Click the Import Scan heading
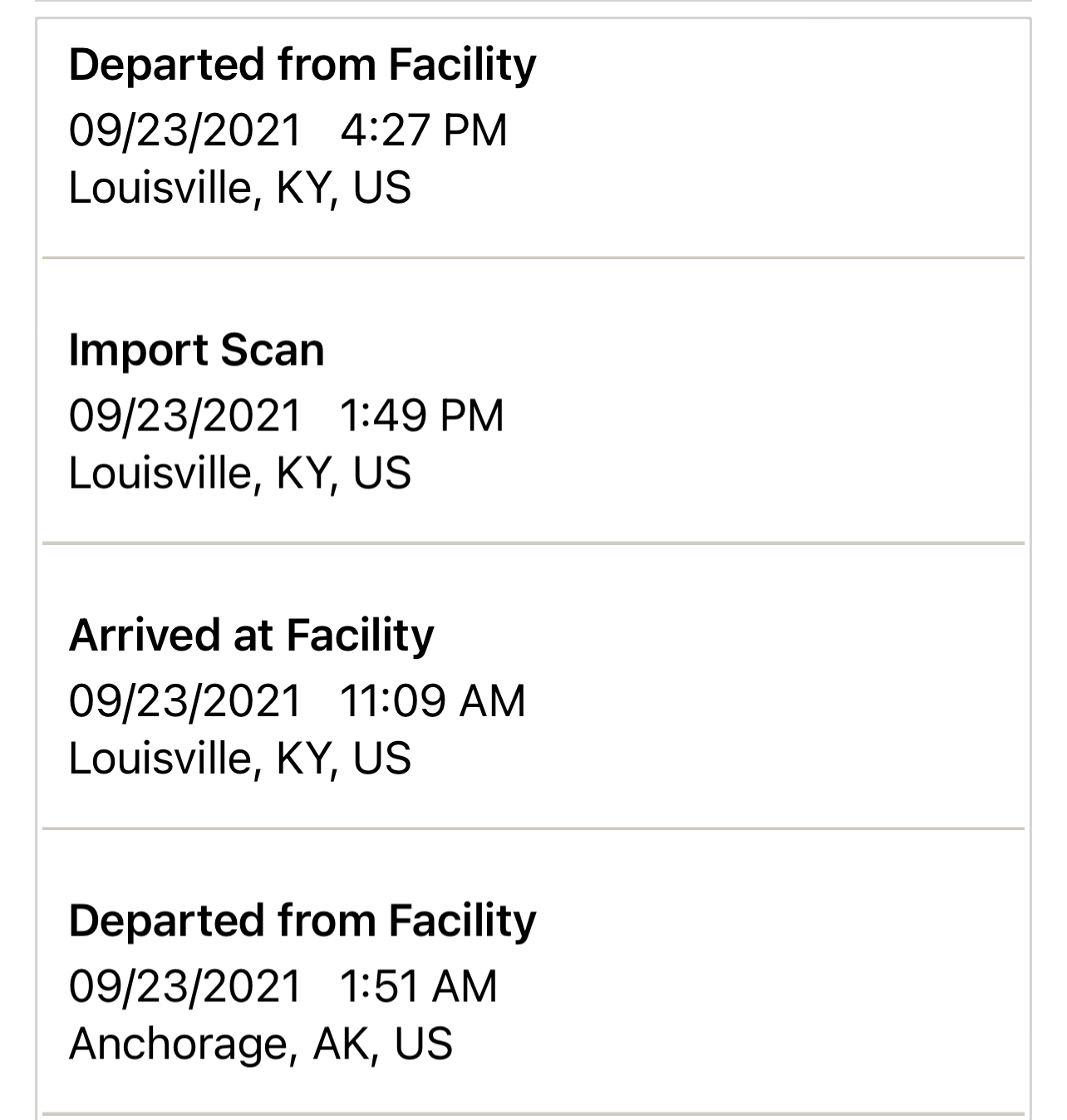 [x=196, y=350]
